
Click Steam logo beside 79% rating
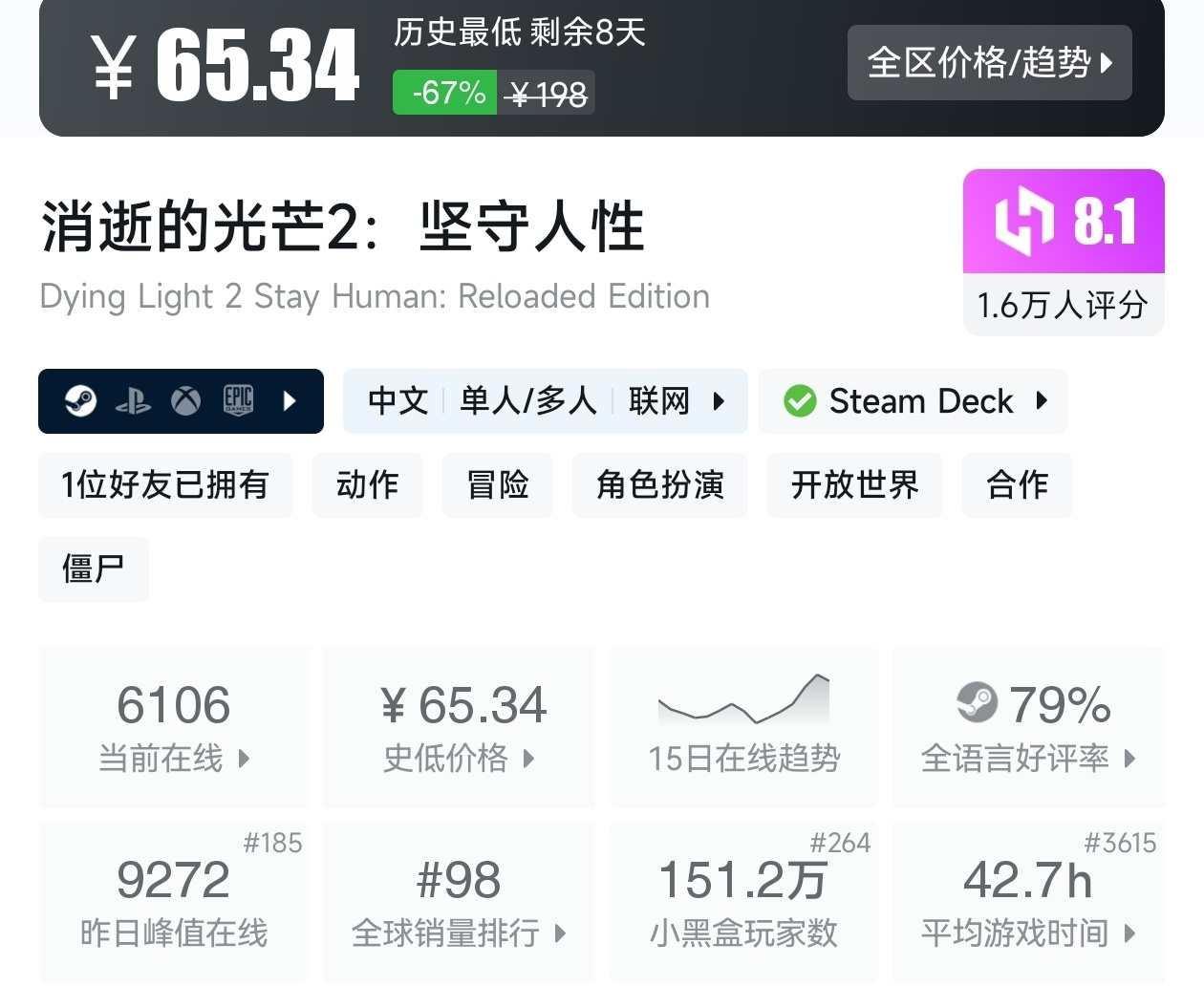click(977, 703)
